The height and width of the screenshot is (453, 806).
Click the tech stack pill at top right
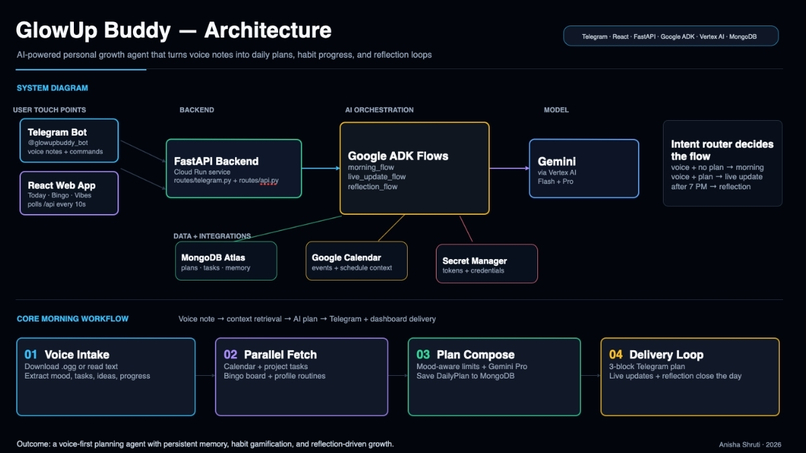coord(671,36)
